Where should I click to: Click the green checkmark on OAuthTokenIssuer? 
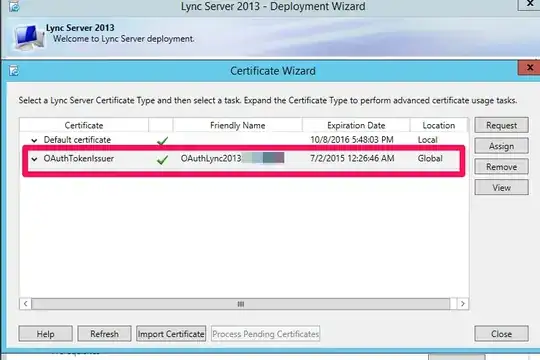(162, 160)
